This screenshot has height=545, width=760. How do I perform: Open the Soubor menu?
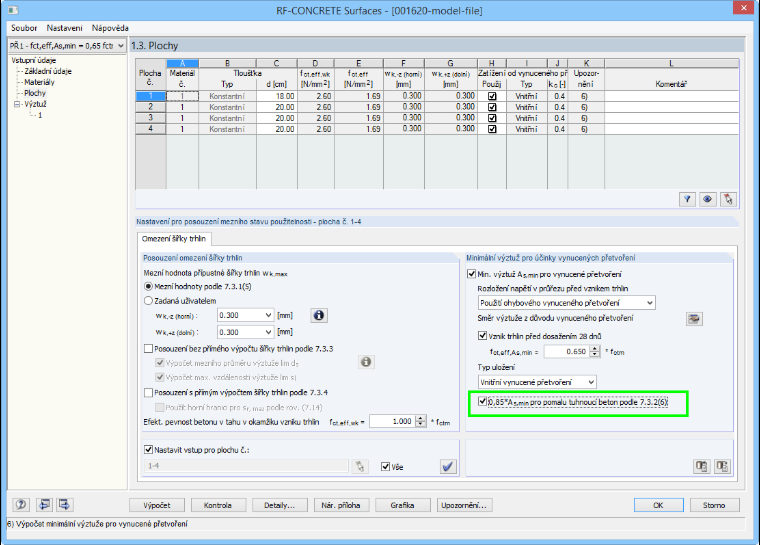(24, 28)
